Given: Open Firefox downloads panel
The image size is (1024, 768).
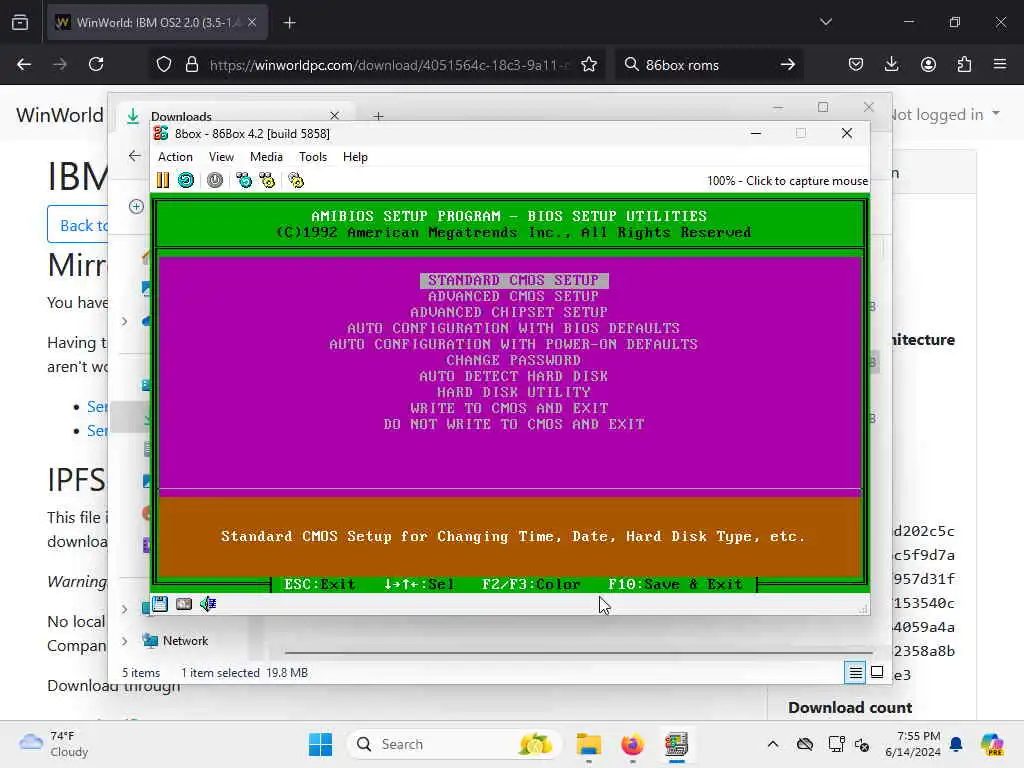Looking at the screenshot, I should 891,65.
